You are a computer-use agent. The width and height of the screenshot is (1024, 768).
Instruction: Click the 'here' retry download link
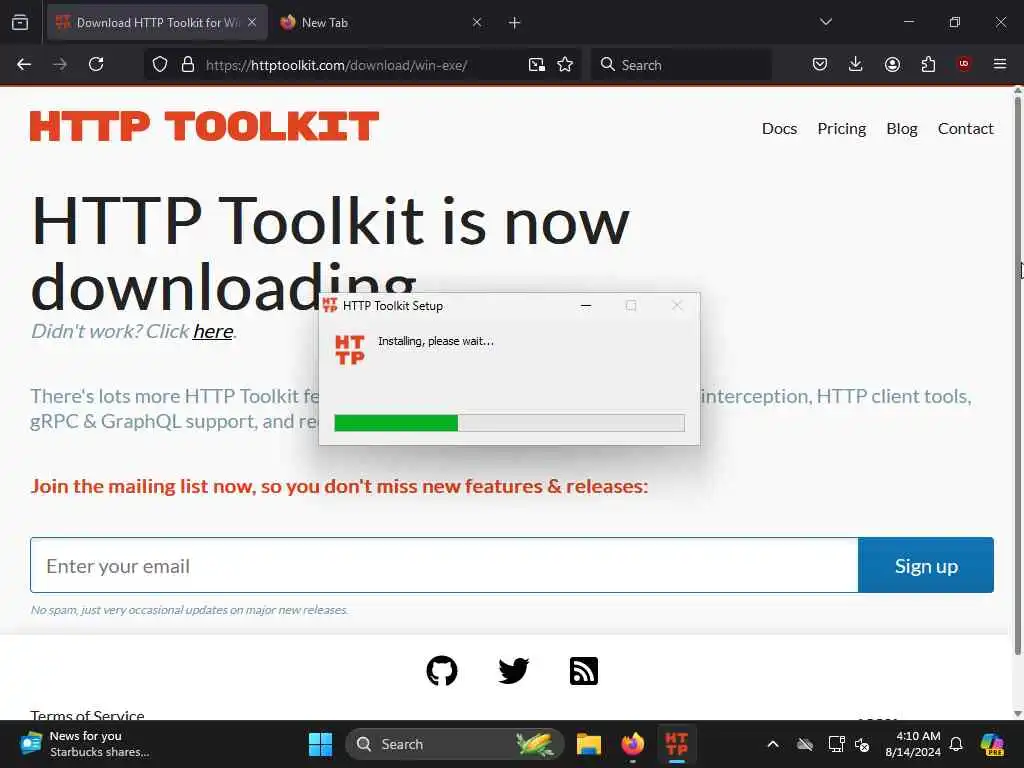point(213,332)
